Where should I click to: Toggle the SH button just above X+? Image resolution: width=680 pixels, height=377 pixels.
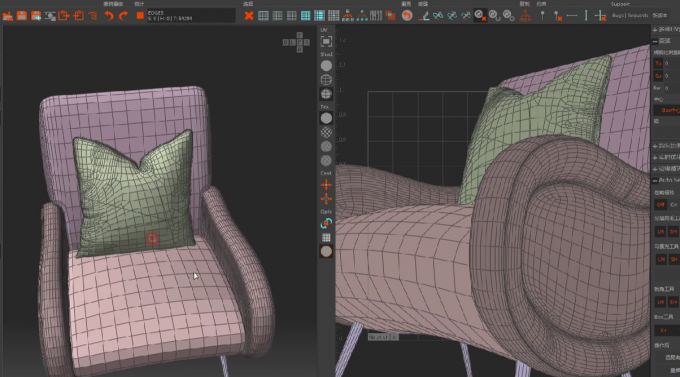[673, 302]
